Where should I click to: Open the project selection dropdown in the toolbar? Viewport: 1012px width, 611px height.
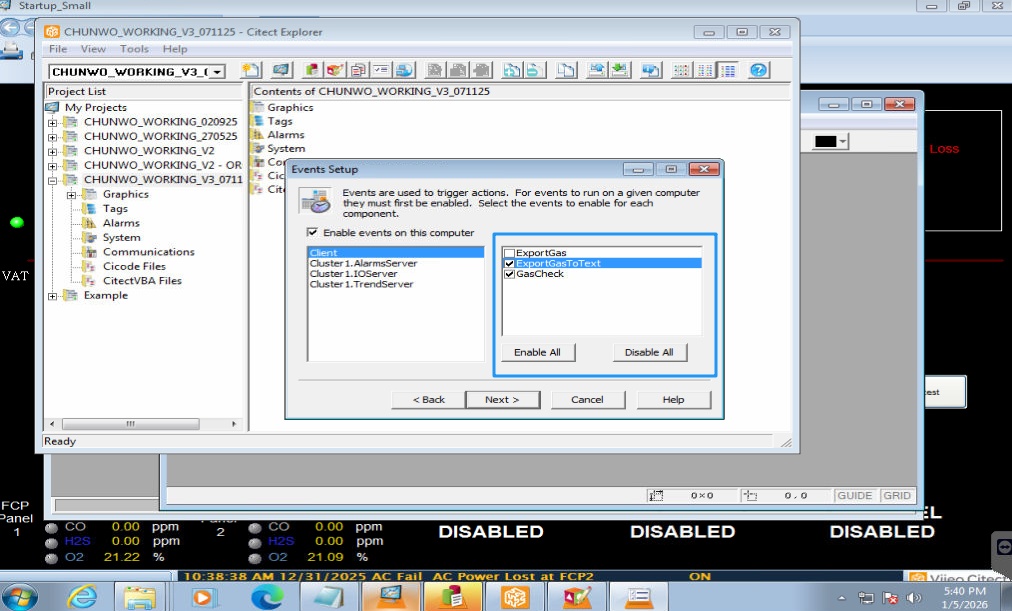(217, 72)
